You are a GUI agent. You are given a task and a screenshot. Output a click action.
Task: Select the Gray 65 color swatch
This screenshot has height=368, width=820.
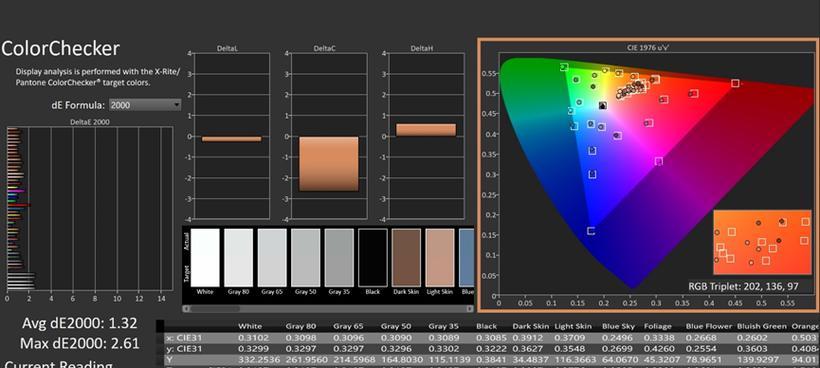pyautogui.click(x=272, y=258)
